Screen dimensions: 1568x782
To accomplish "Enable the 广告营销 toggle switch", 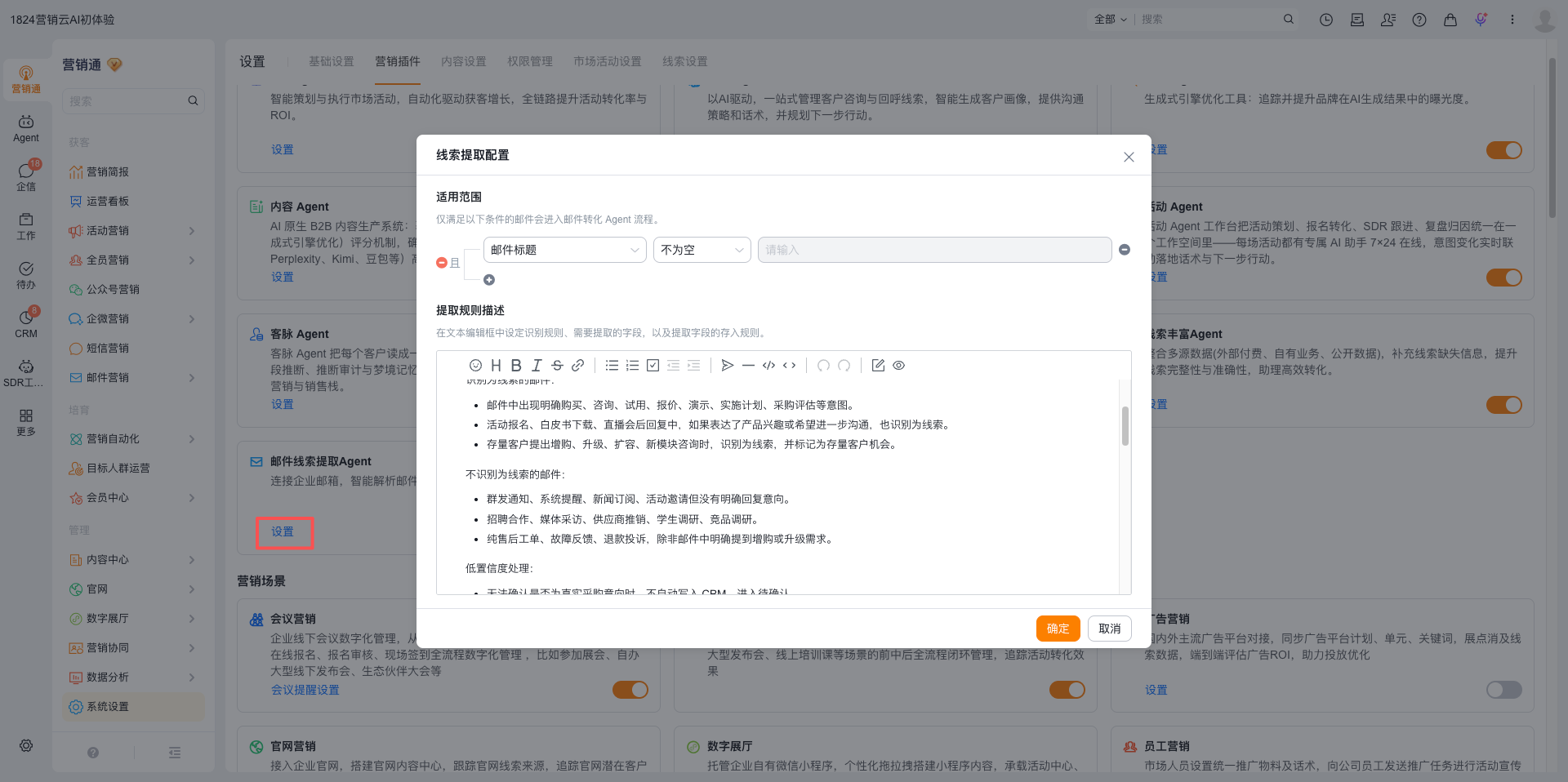I will 1504,690.
